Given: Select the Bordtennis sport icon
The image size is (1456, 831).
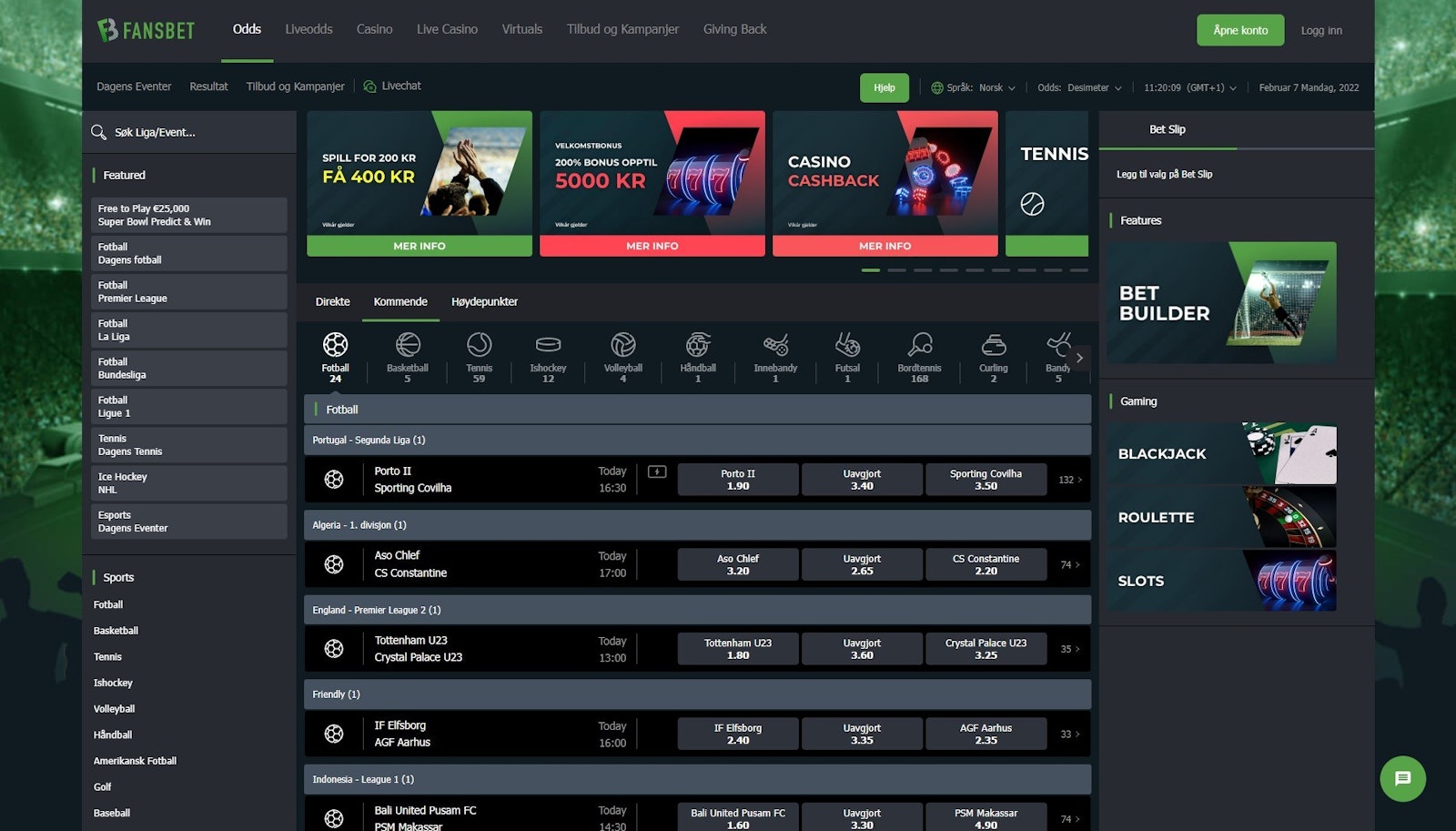Looking at the screenshot, I should (919, 348).
